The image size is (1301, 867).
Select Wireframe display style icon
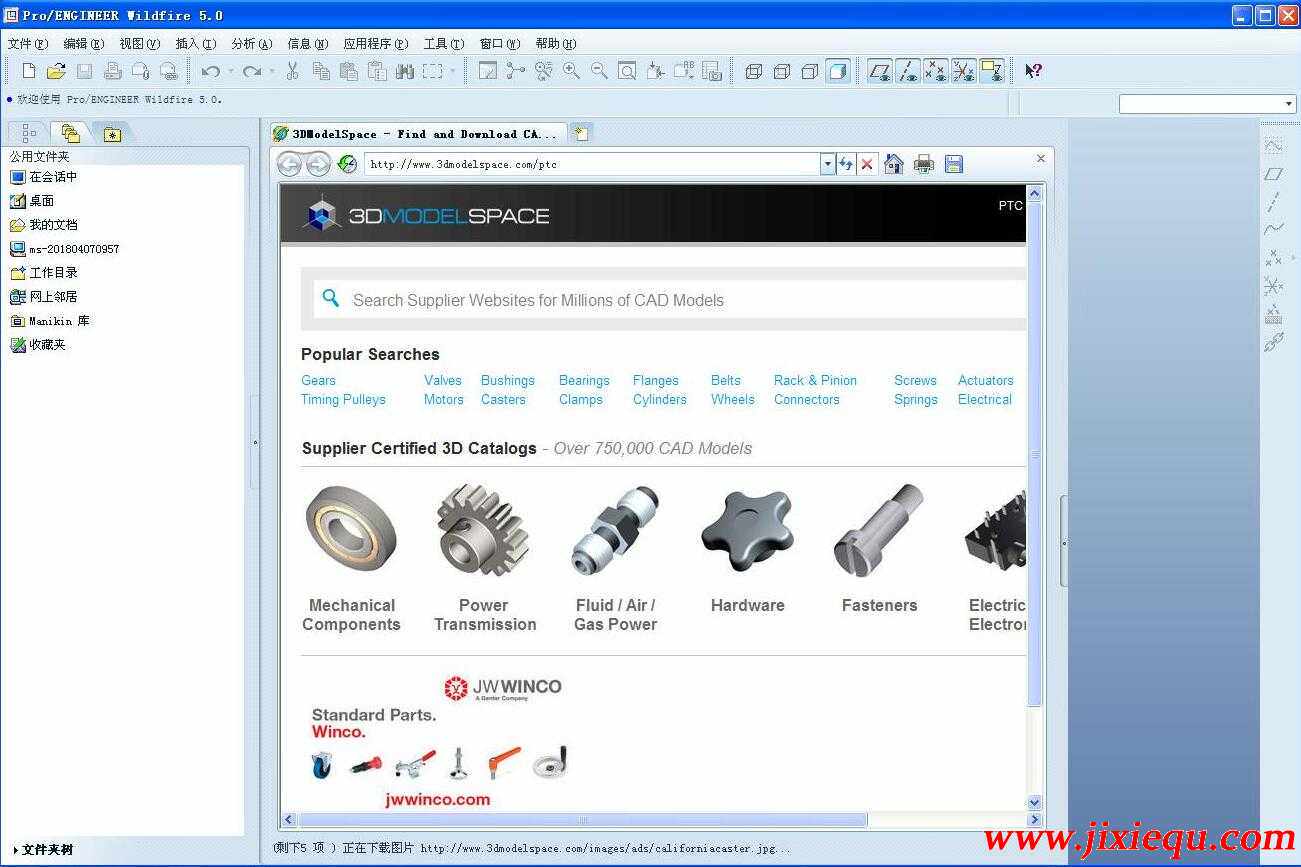coord(754,71)
